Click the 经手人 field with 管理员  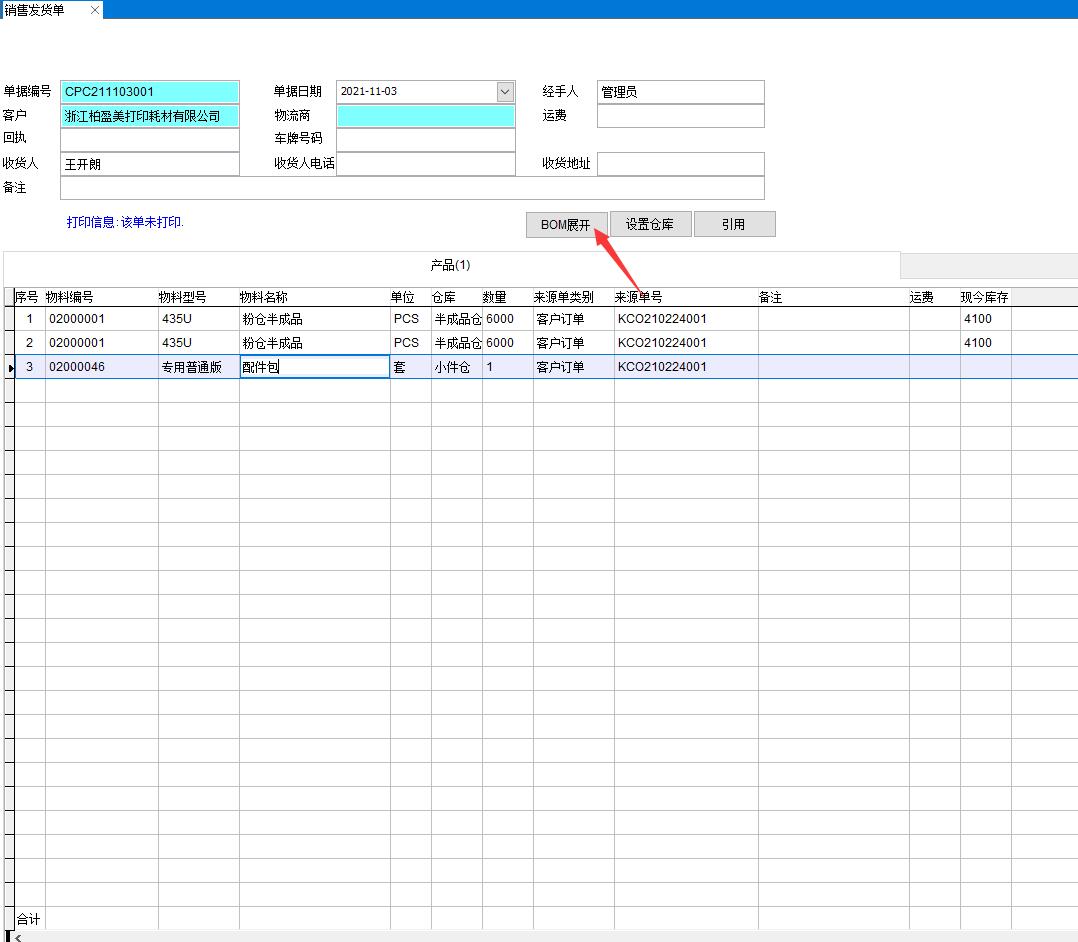pyautogui.click(x=680, y=92)
